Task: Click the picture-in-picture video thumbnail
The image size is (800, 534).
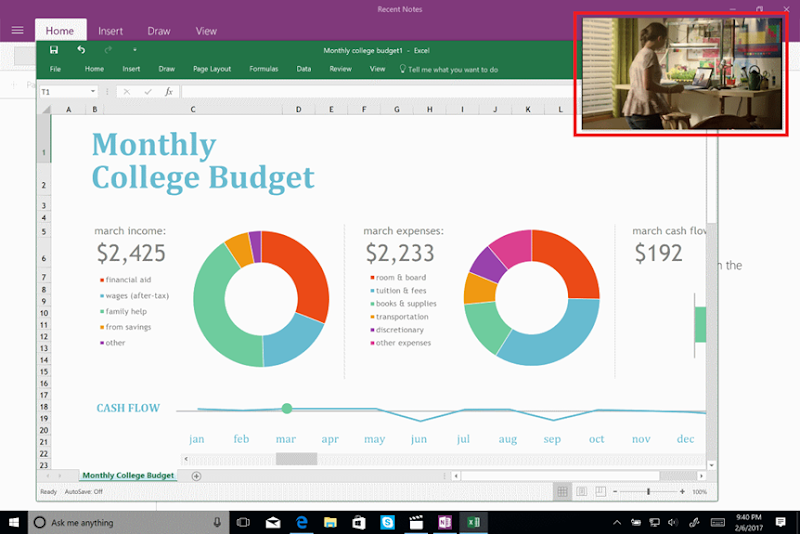Action: coord(682,73)
